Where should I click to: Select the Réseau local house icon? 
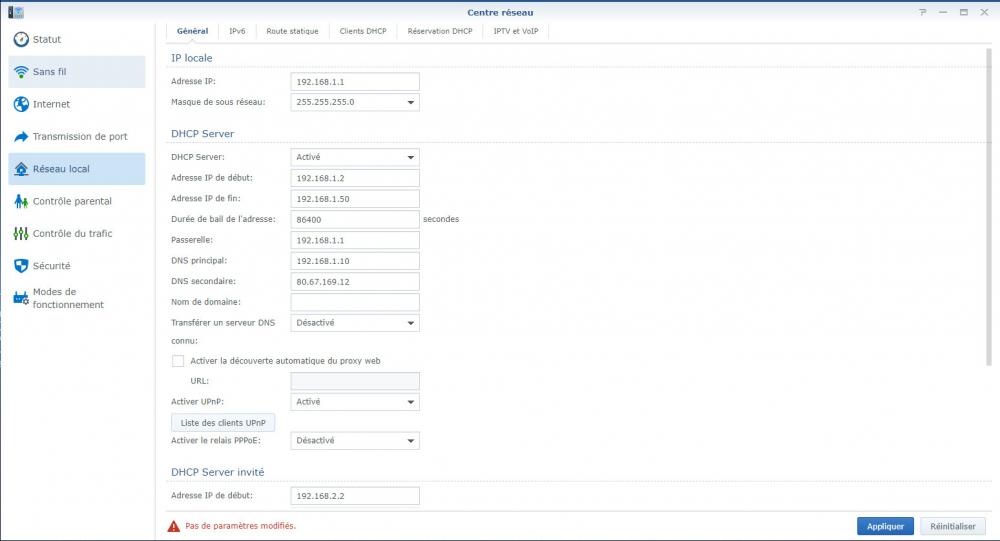pyautogui.click(x=21, y=169)
